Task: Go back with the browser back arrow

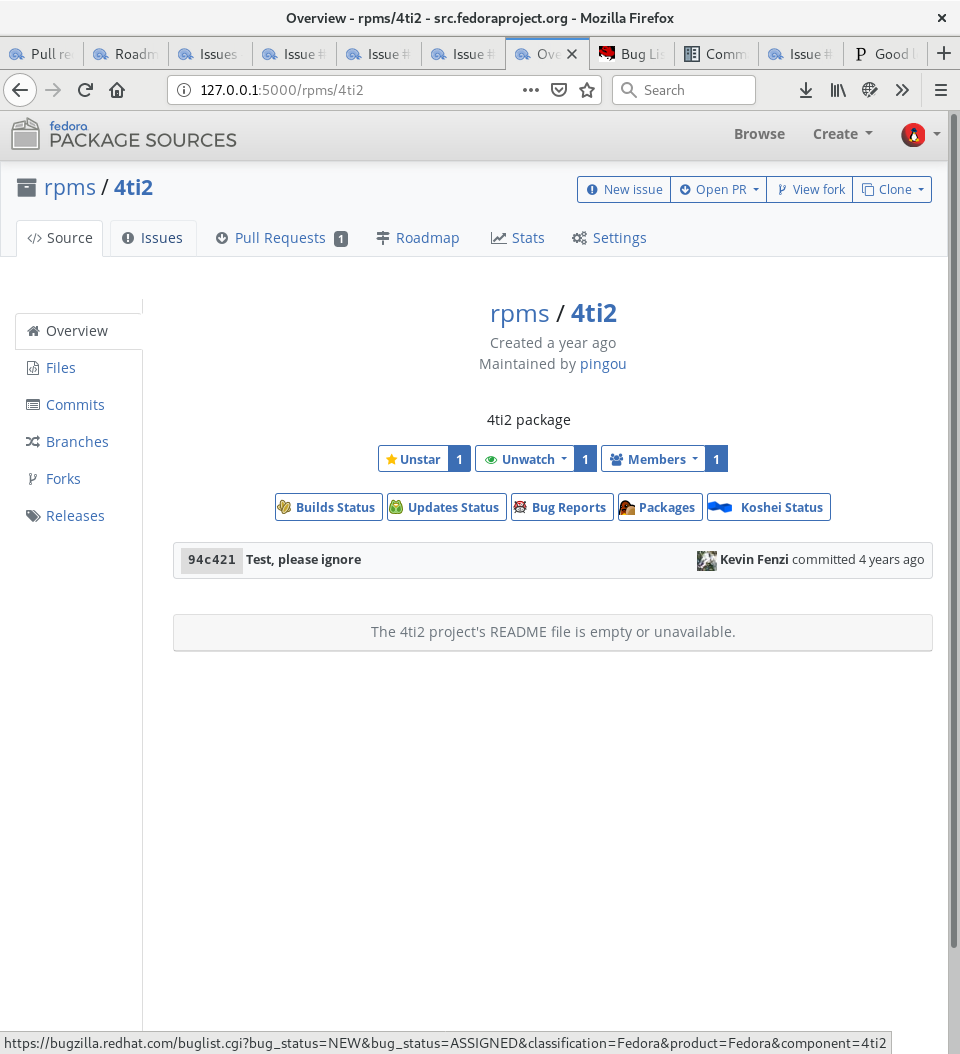Action: coord(20,90)
